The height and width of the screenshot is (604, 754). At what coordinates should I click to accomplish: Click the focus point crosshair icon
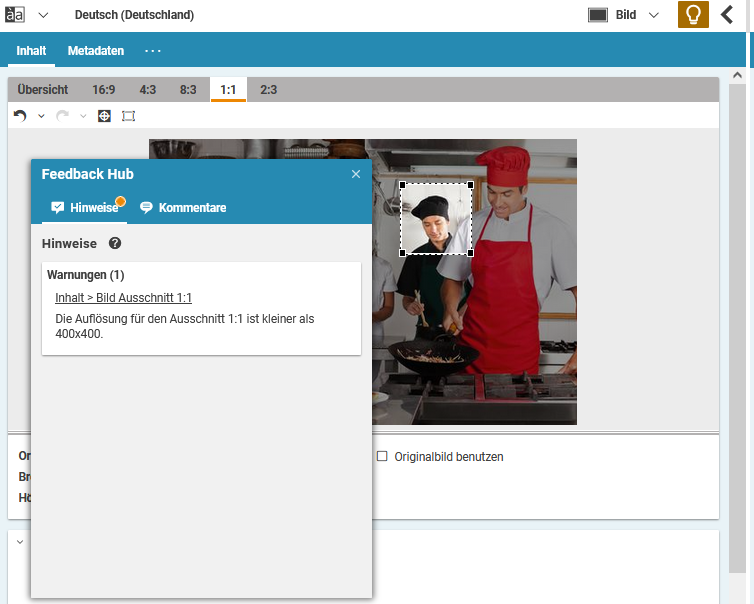point(104,116)
